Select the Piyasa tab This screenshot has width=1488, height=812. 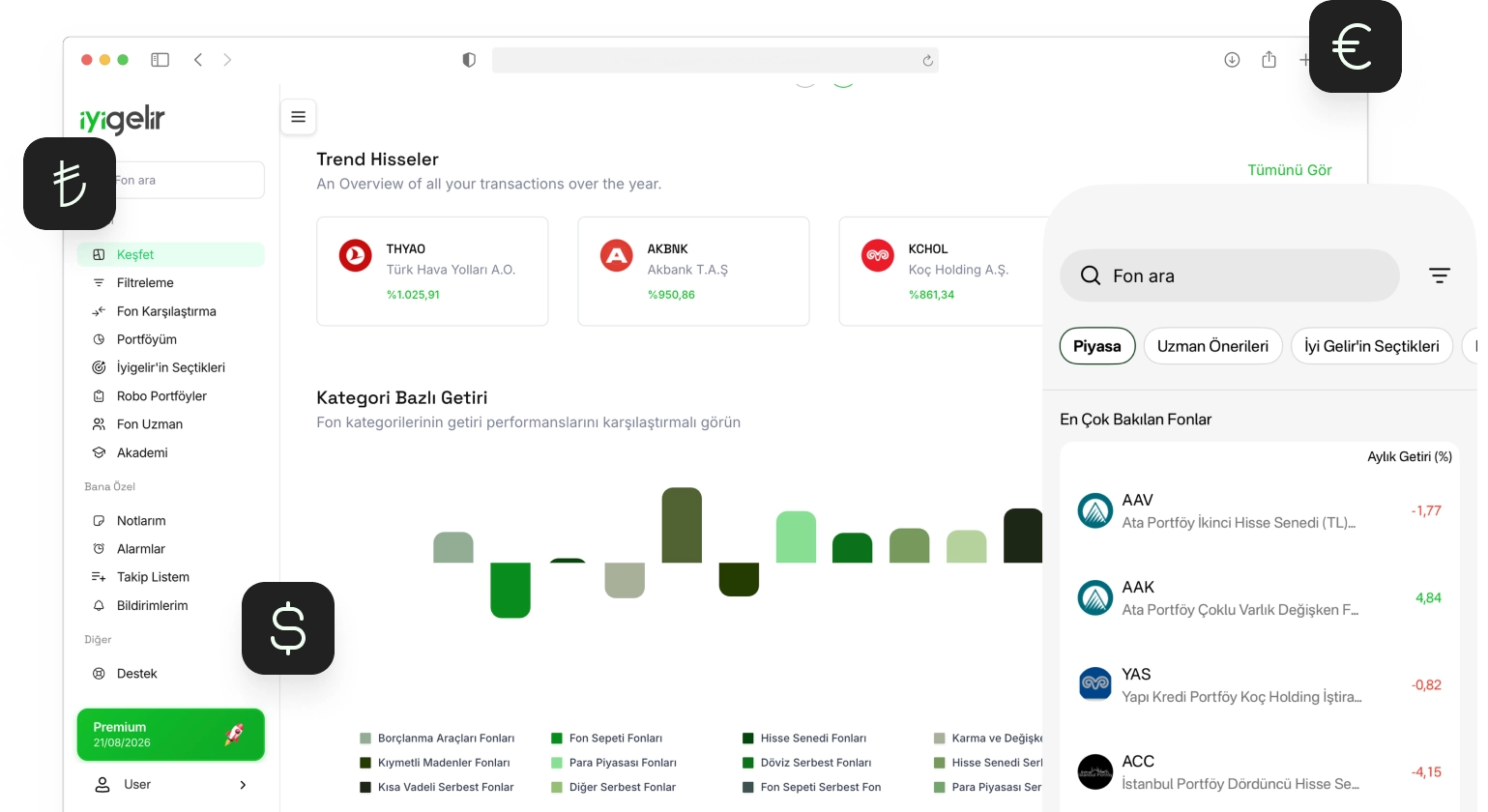[1097, 346]
